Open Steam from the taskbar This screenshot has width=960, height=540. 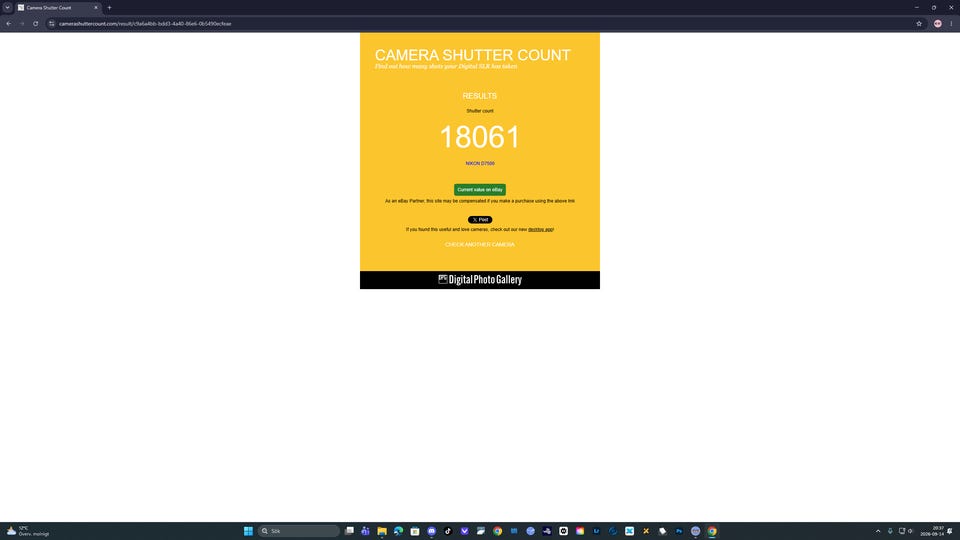547,531
